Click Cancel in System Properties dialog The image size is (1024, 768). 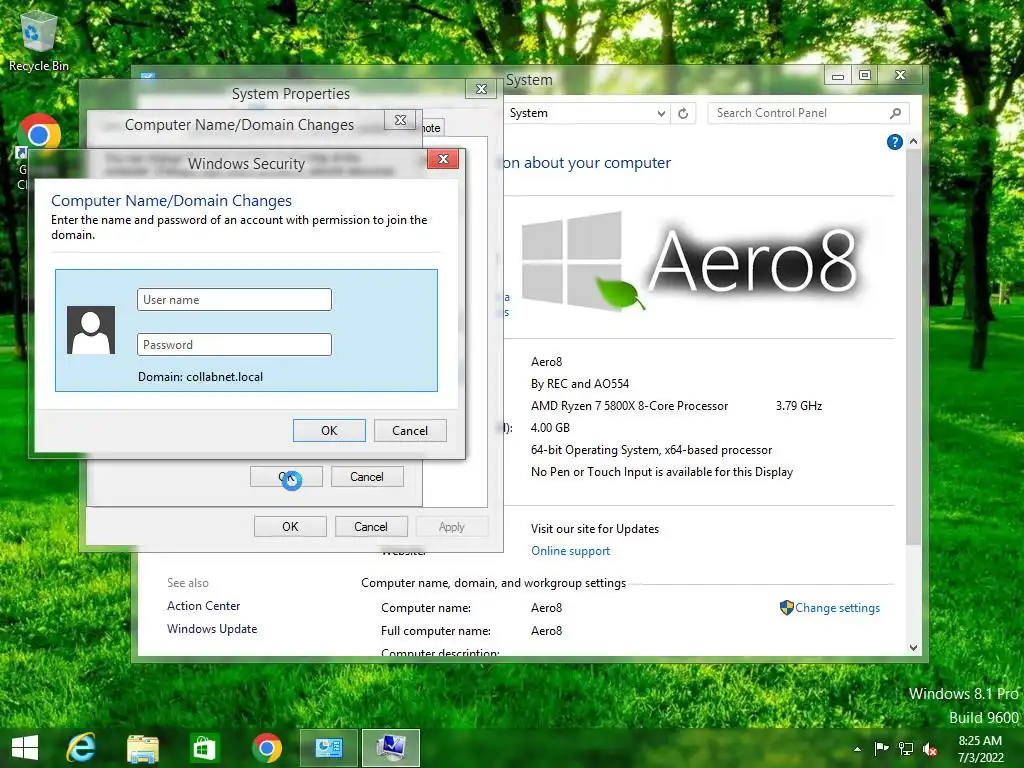point(371,526)
